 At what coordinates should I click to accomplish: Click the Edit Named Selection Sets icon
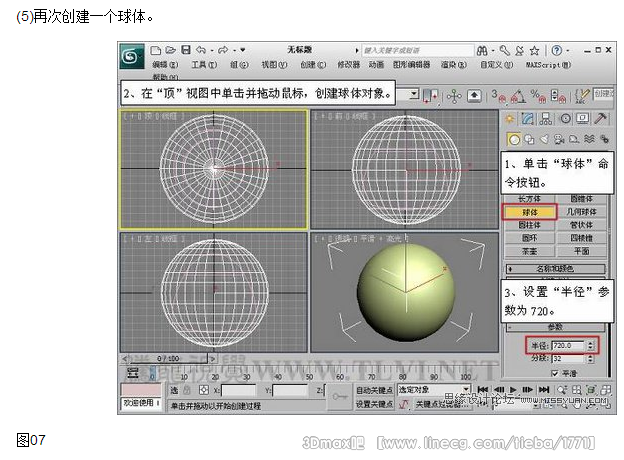point(582,96)
